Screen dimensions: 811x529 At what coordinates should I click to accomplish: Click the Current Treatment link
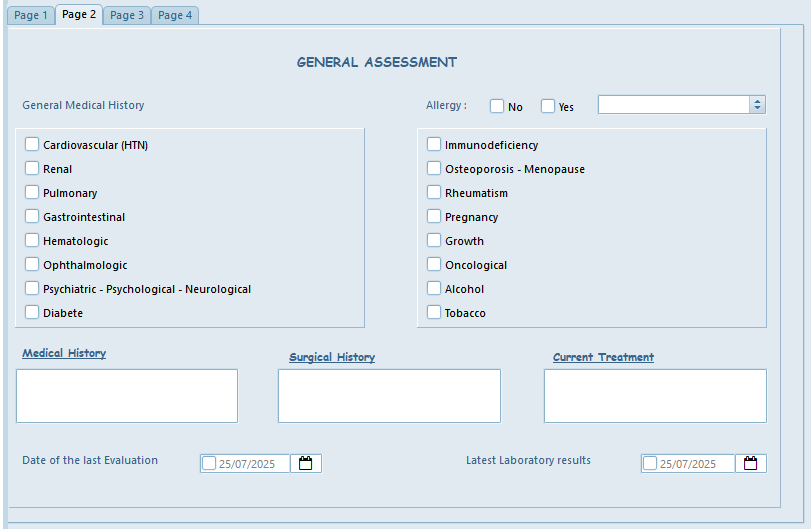pyautogui.click(x=603, y=357)
